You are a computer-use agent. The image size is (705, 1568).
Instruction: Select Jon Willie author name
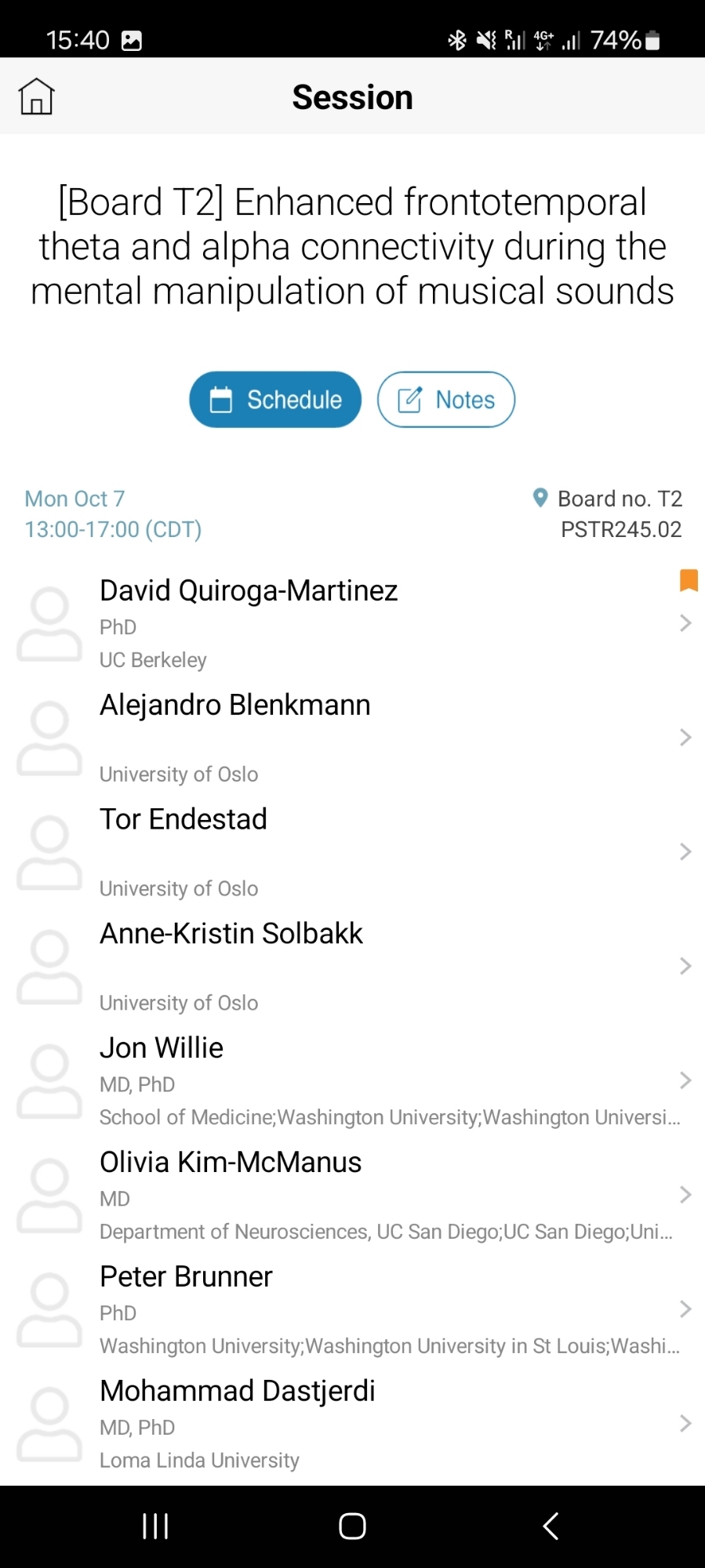pos(162,1048)
